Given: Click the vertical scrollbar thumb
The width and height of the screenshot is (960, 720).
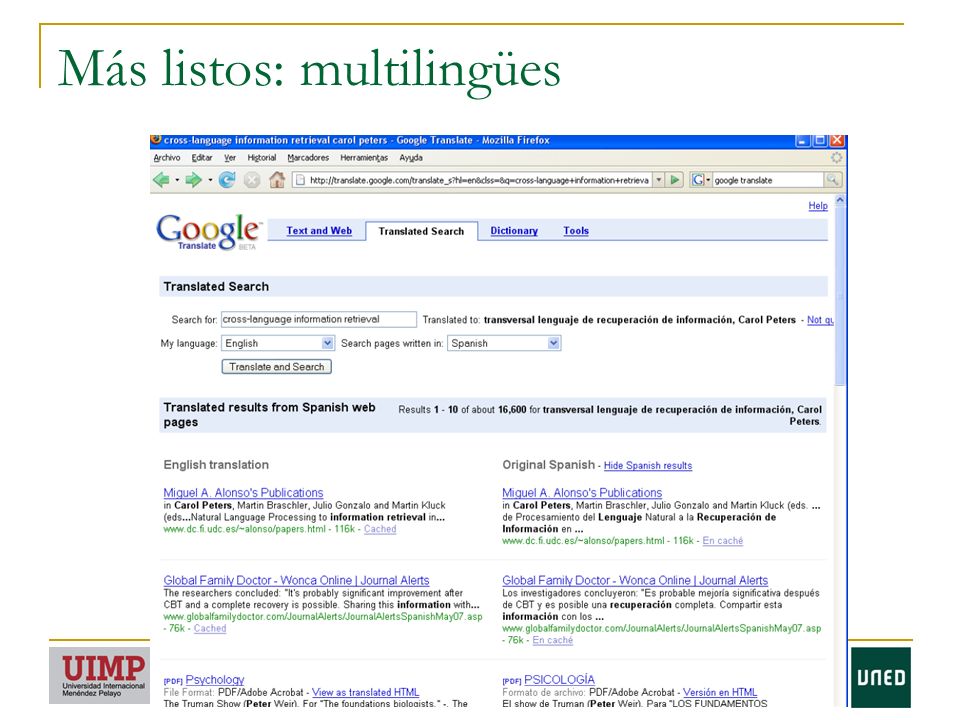Looking at the screenshot, I should click(x=840, y=296).
